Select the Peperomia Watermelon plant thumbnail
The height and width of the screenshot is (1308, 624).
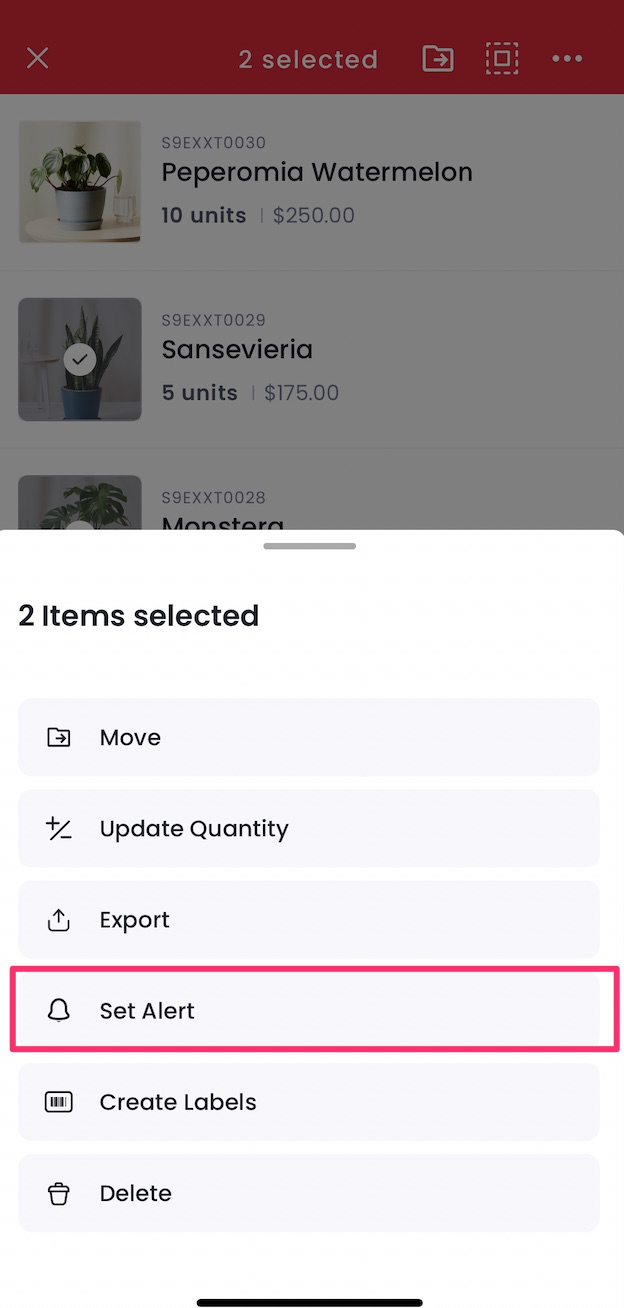pos(80,182)
